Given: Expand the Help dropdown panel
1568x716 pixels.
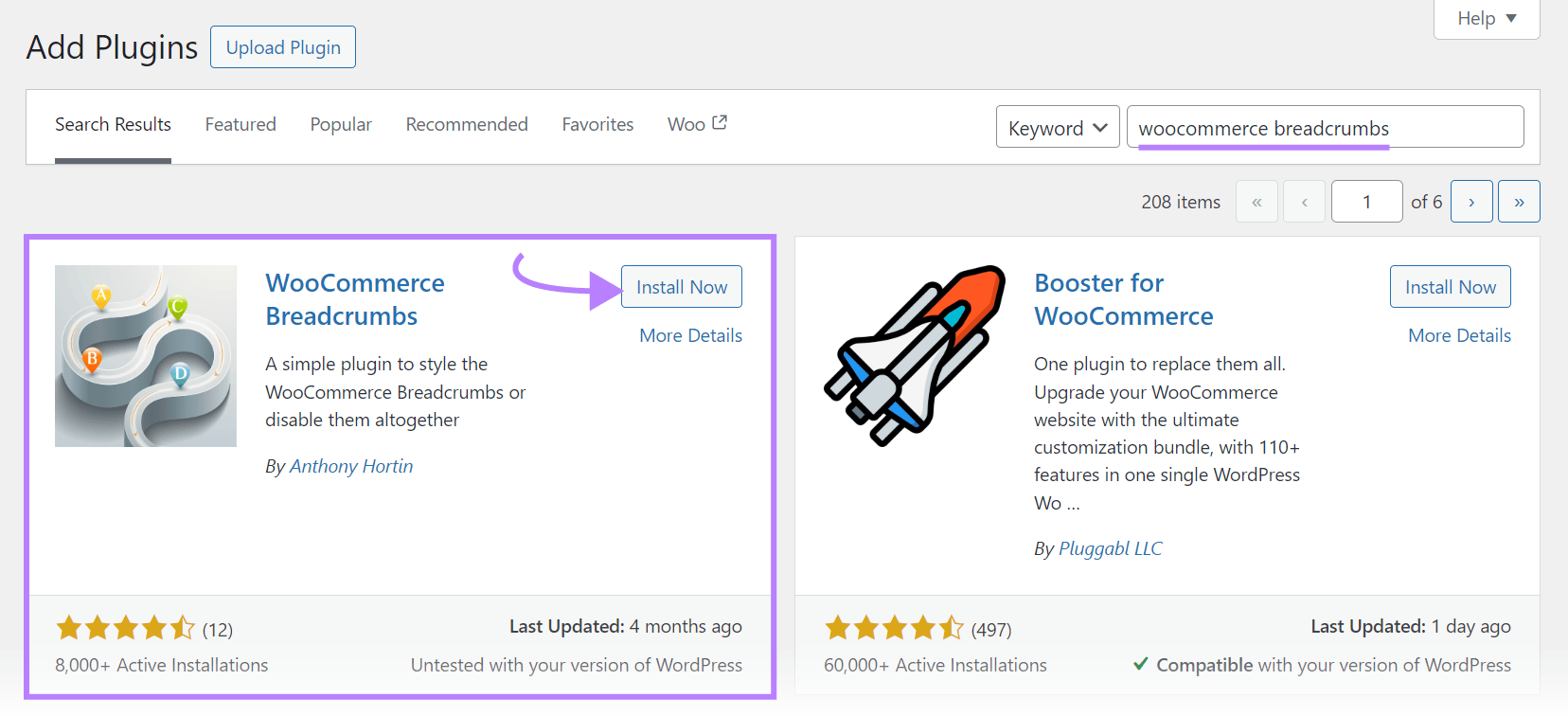Looking at the screenshot, I should coord(1487,19).
